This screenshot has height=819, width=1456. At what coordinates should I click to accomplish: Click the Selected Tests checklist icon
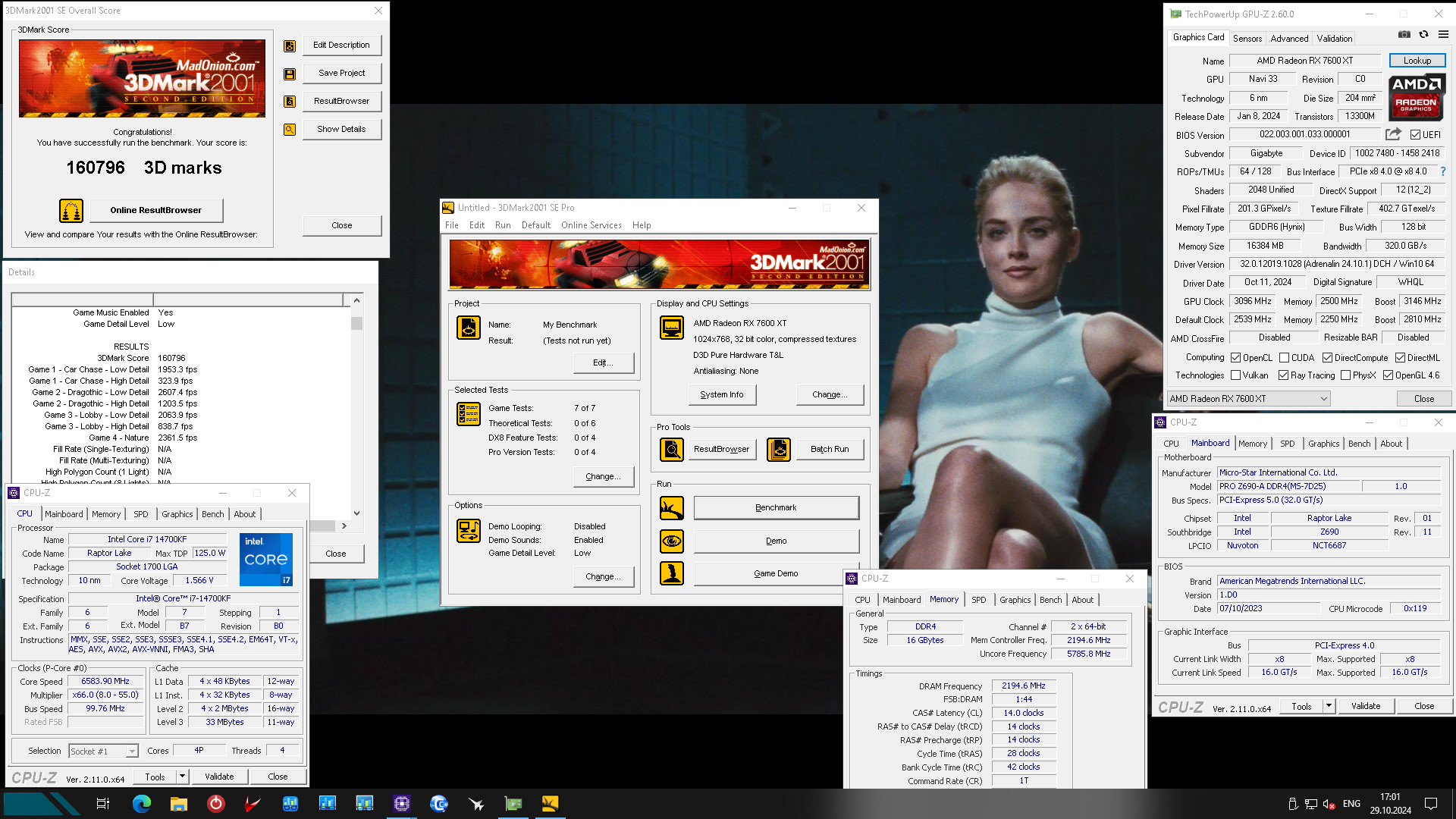pos(469,414)
